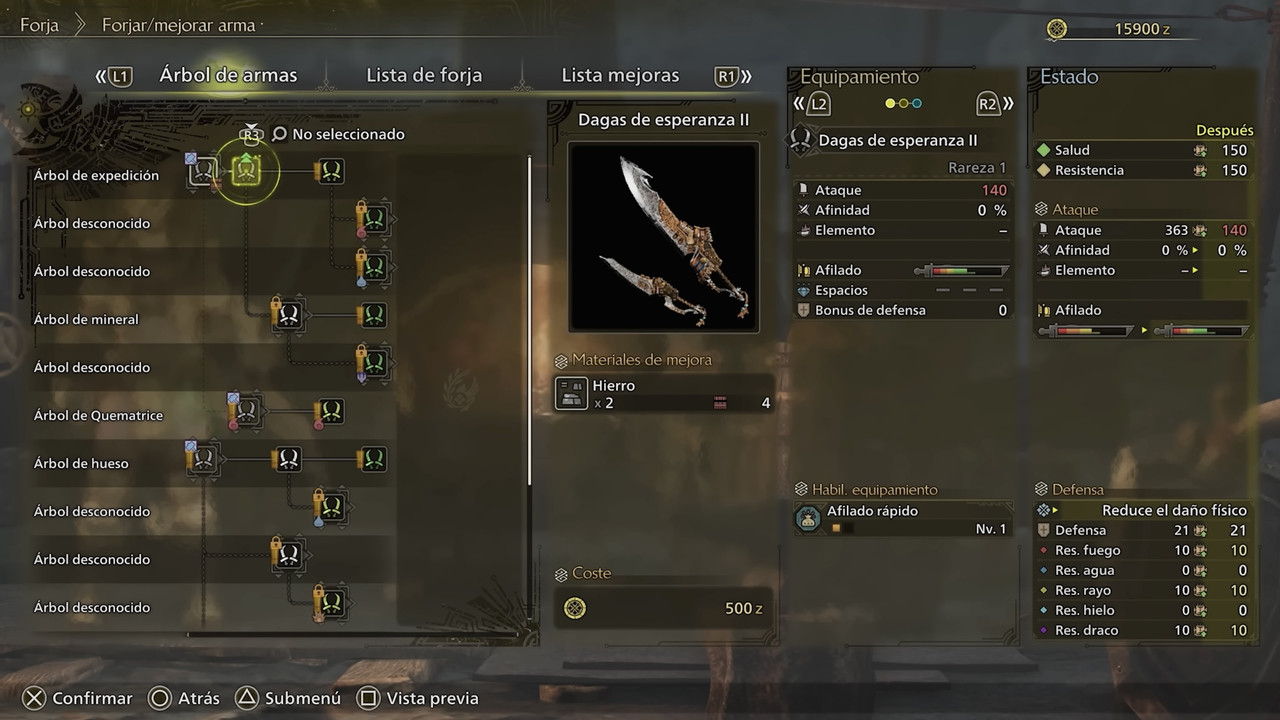Go to previous equipment page with L2

(812, 103)
